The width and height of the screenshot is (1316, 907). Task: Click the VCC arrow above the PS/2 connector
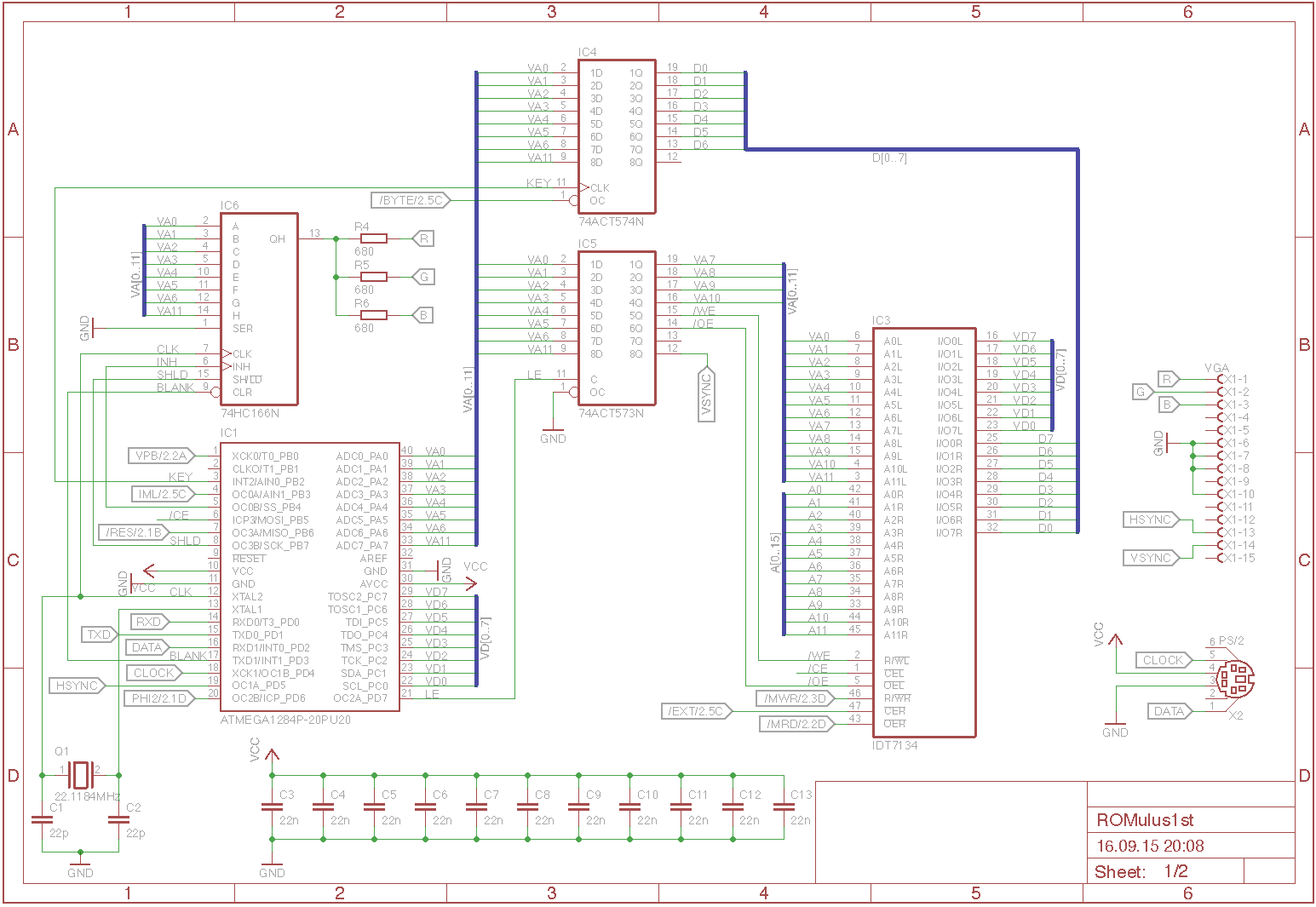coord(1115,639)
